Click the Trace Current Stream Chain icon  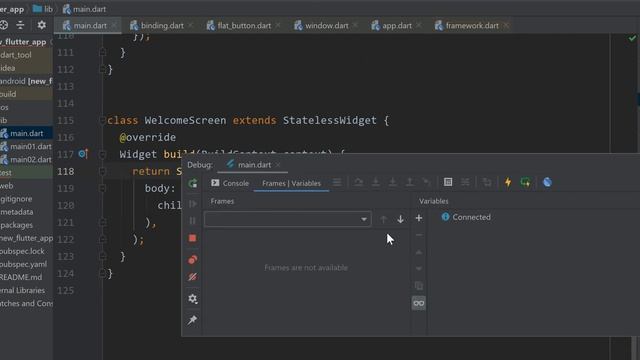pos(465,182)
